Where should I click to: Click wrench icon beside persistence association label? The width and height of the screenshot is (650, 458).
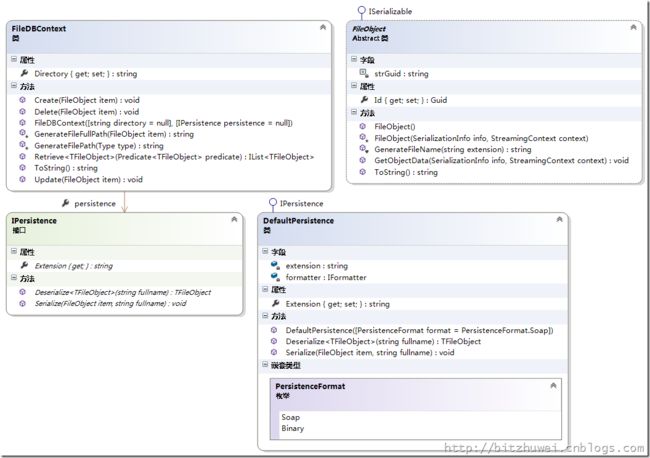coord(65,203)
